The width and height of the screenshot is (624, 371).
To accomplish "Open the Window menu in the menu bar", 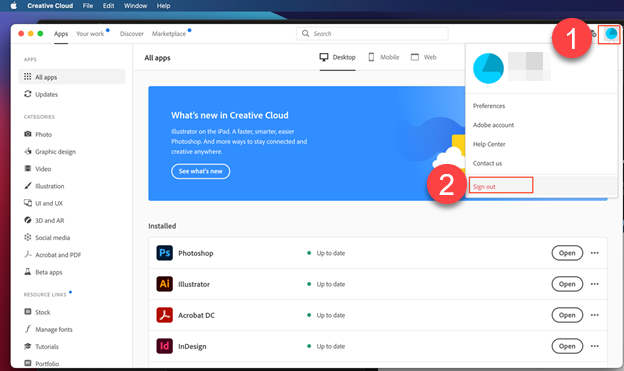I will (x=135, y=6).
